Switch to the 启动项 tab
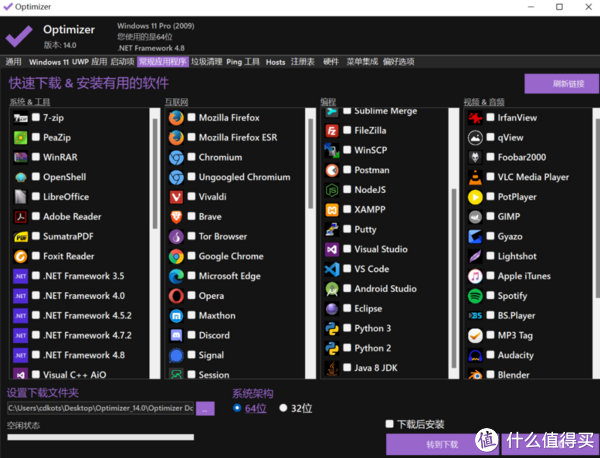Screen dimensions: 600x458 (x=122, y=62)
